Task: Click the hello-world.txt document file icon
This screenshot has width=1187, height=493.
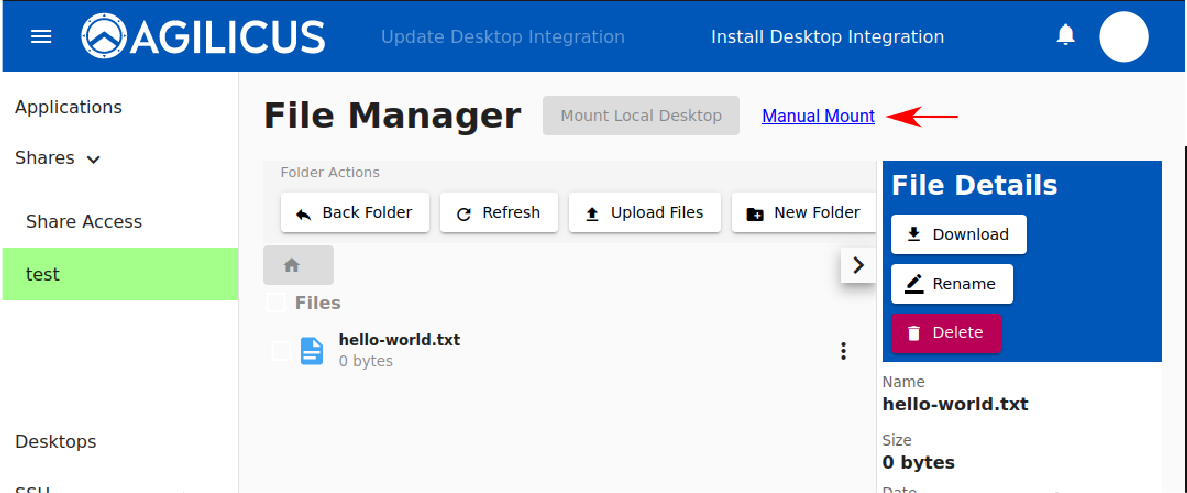Action: click(312, 350)
